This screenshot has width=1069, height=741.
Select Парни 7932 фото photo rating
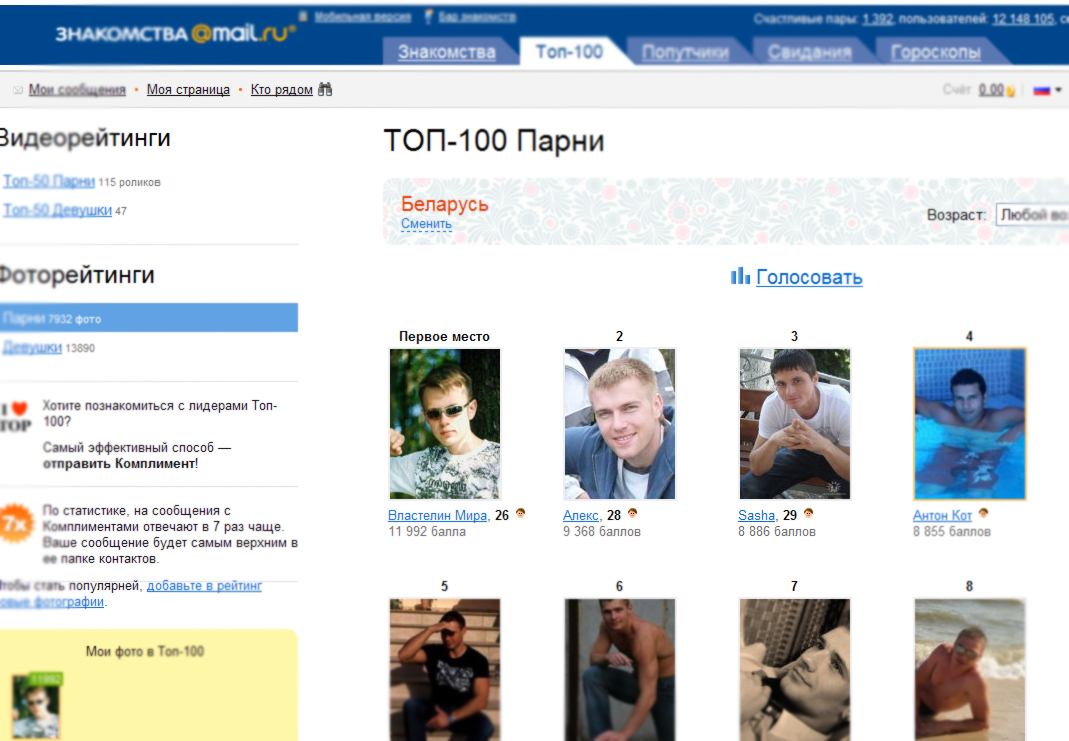click(x=149, y=318)
